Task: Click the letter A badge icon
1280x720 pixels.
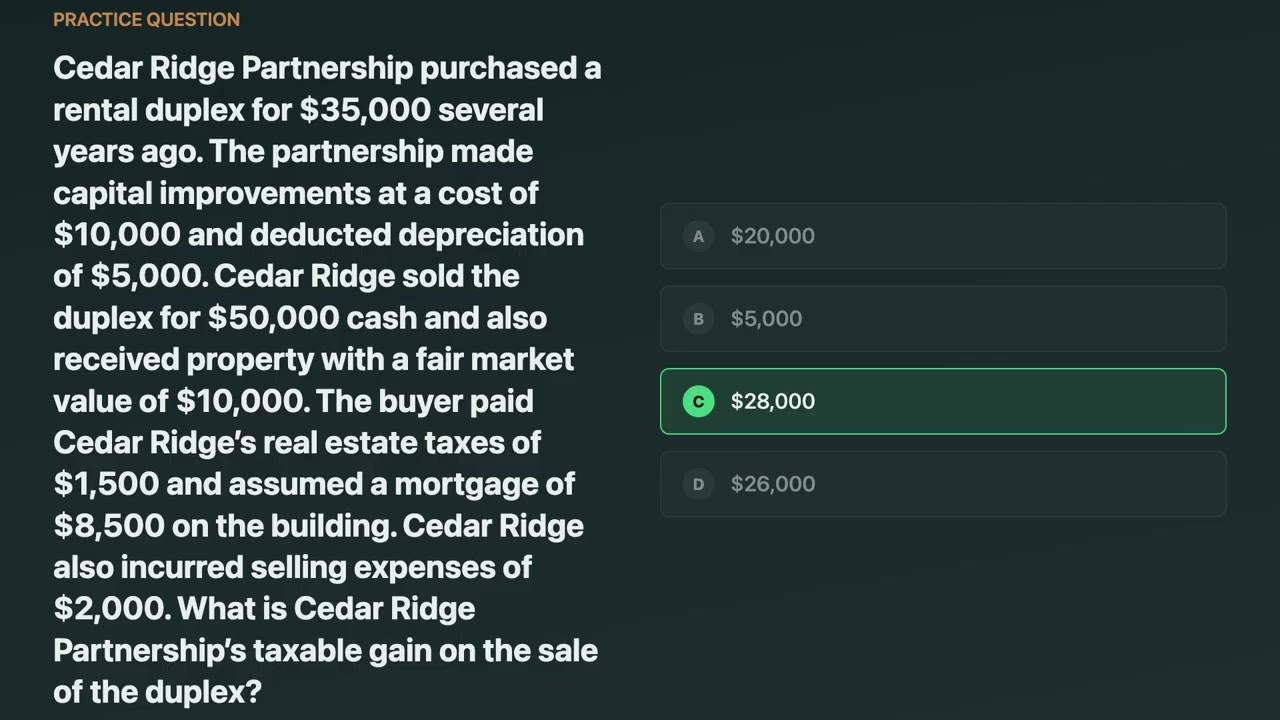Action: click(x=698, y=236)
